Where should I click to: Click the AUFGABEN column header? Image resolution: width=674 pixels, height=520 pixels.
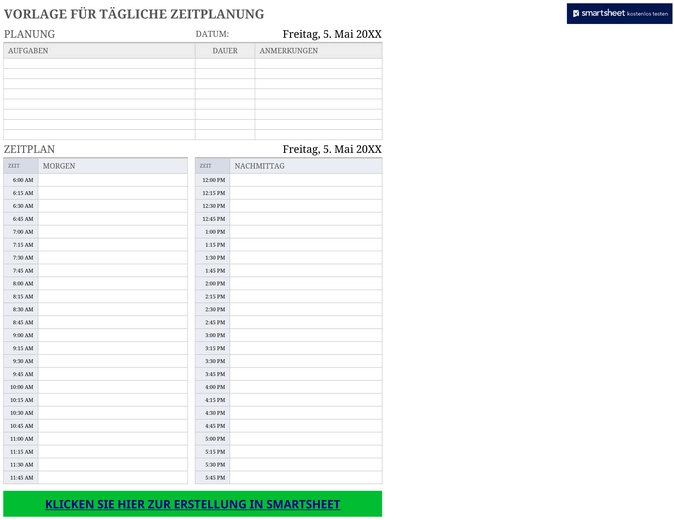coord(99,51)
